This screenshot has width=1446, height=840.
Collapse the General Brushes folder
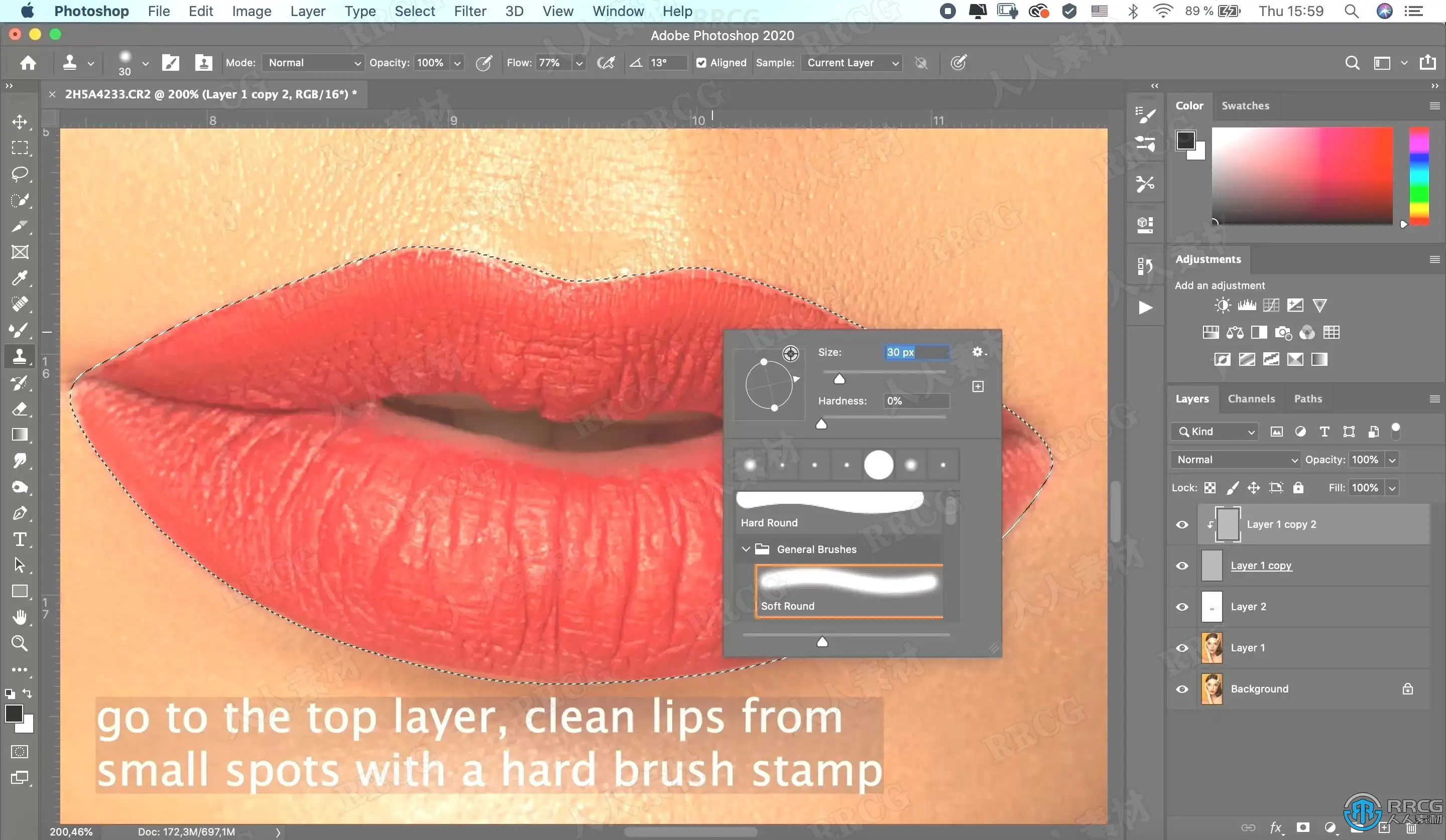coord(746,549)
